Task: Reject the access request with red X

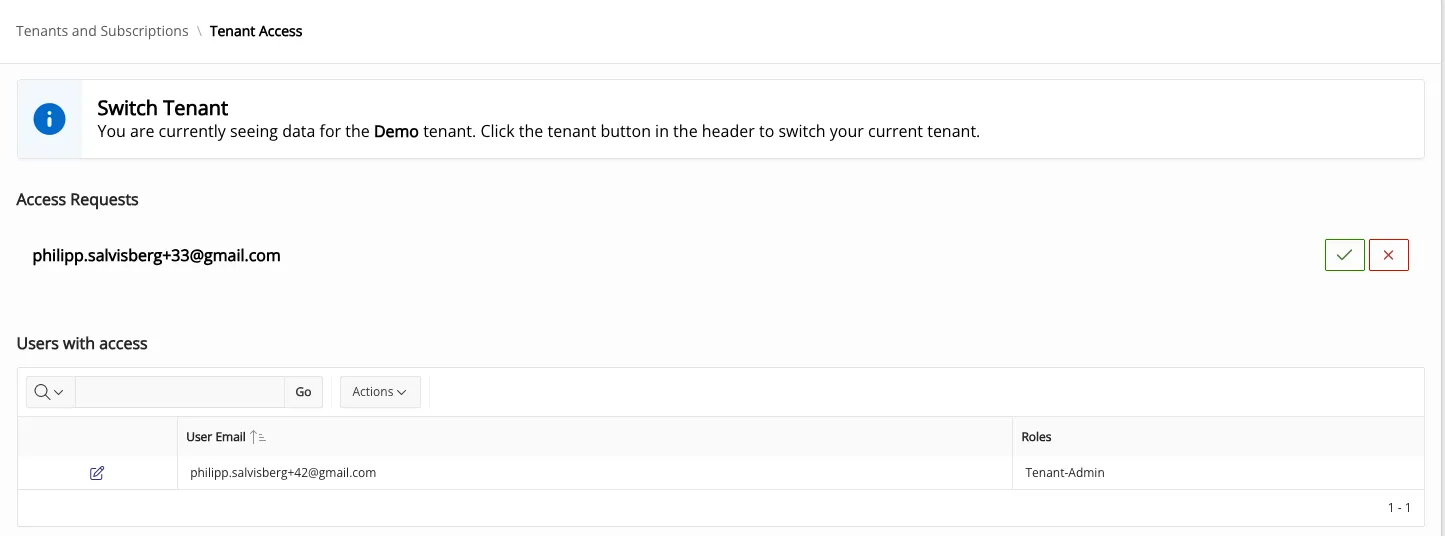Action: 1388,255
